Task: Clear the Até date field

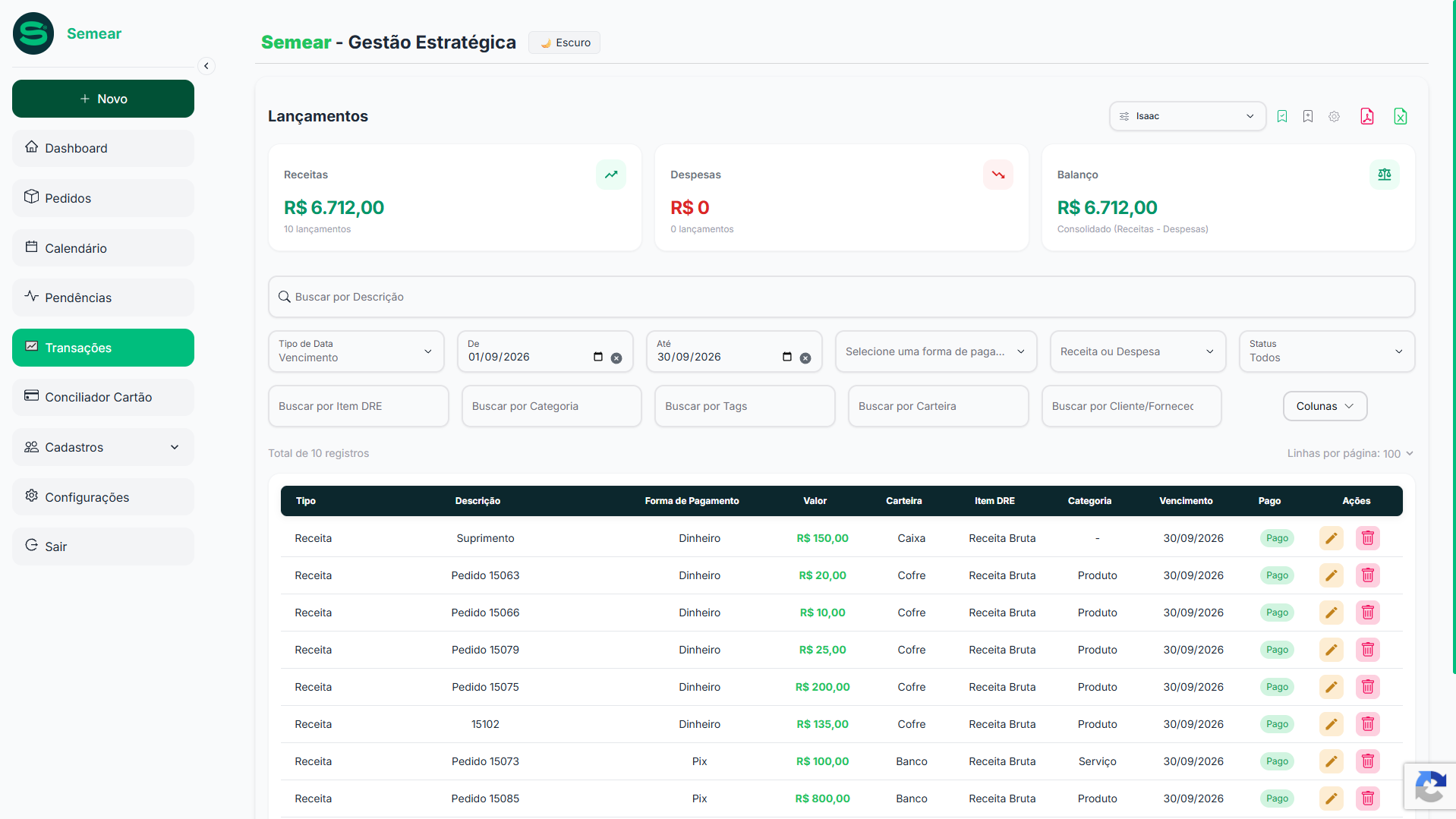Action: (x=805, y=358)
